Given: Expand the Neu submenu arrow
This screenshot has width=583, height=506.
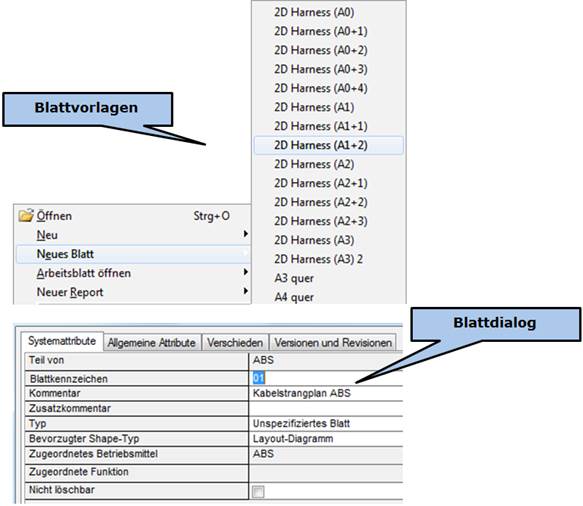Looking at the screenshot, I should point(245,234).
